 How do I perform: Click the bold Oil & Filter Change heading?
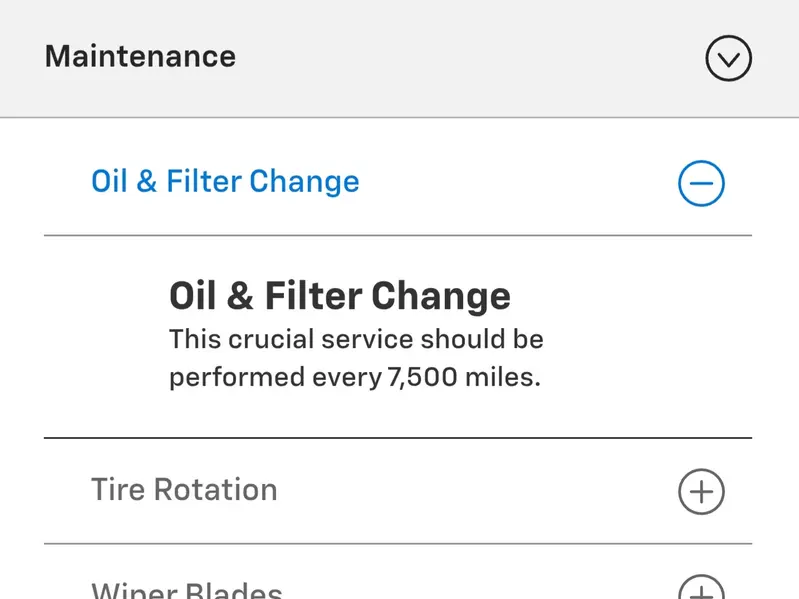click(x=340, y=296)
